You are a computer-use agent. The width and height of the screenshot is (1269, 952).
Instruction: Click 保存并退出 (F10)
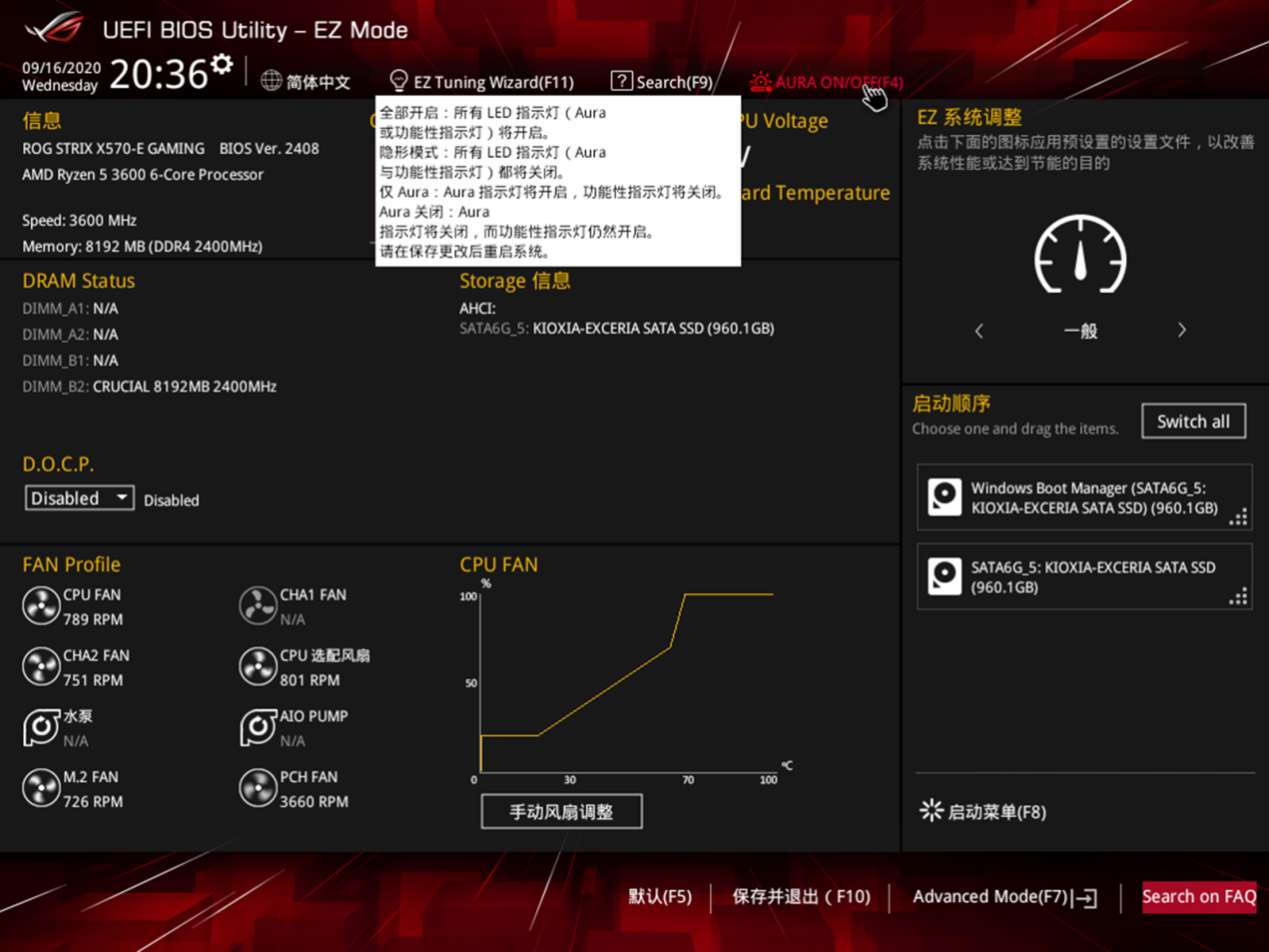(x=802, y=896)
